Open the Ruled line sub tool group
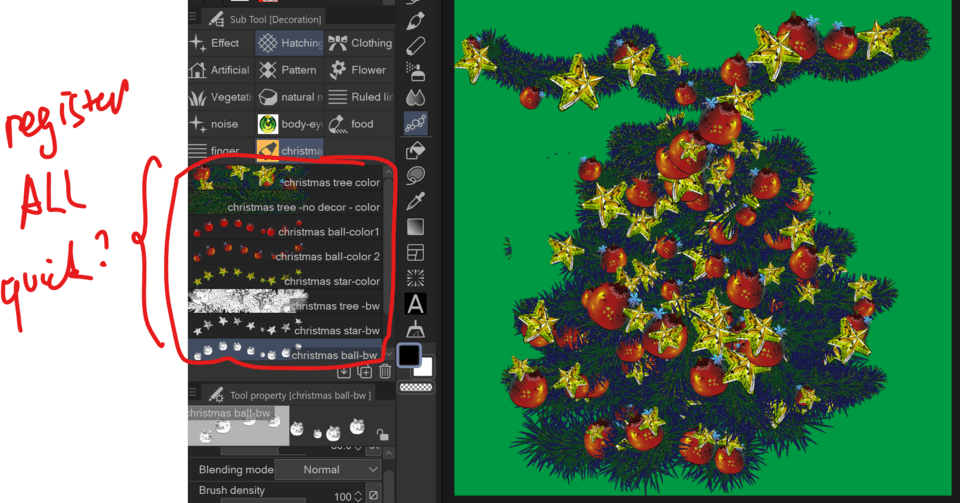This screenshot has width=960, height=503. click(359, 97)
